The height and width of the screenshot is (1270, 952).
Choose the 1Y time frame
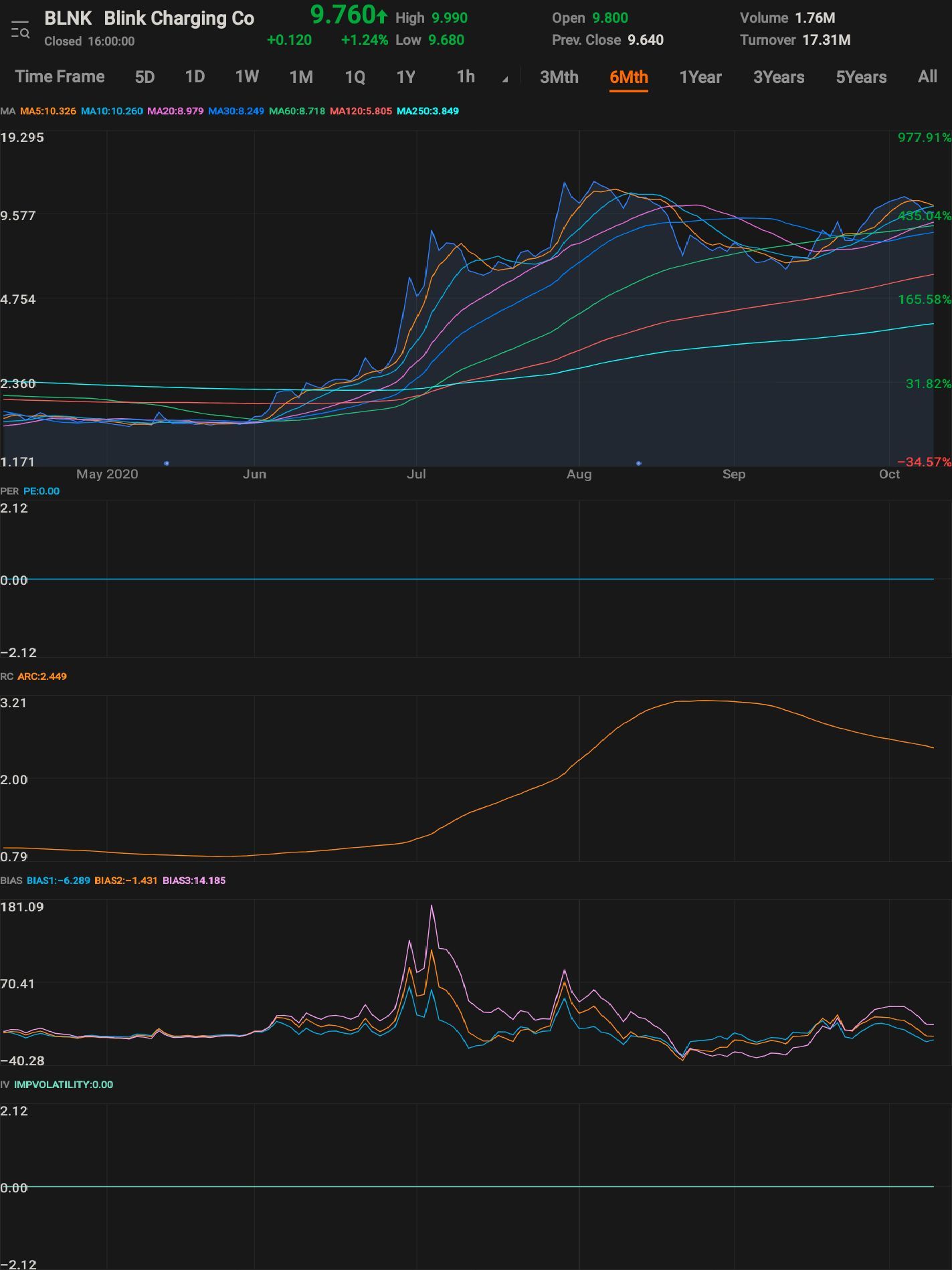pos(406,77)
